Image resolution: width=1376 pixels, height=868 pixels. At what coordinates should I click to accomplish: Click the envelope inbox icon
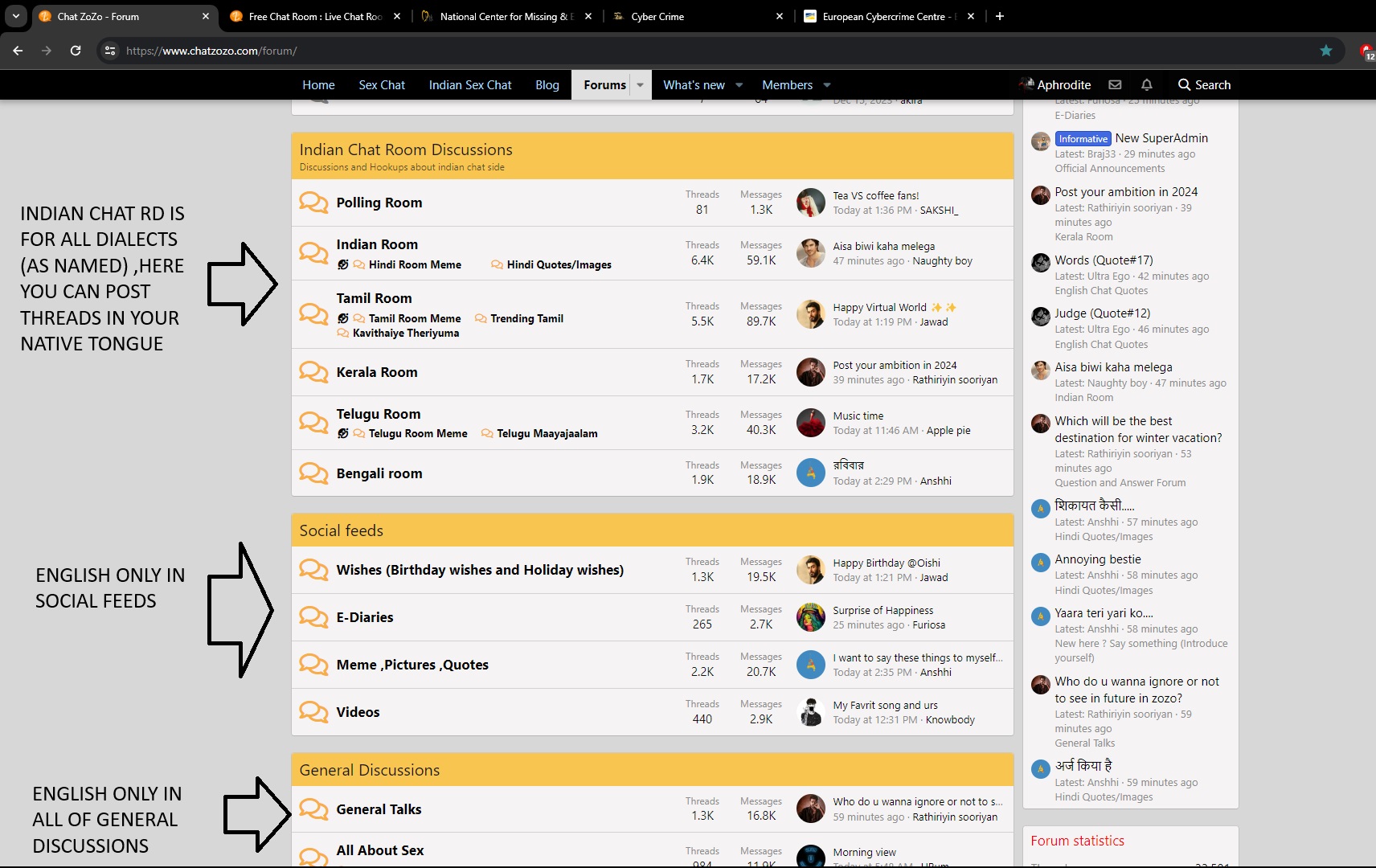click(x=1115, y=84)
